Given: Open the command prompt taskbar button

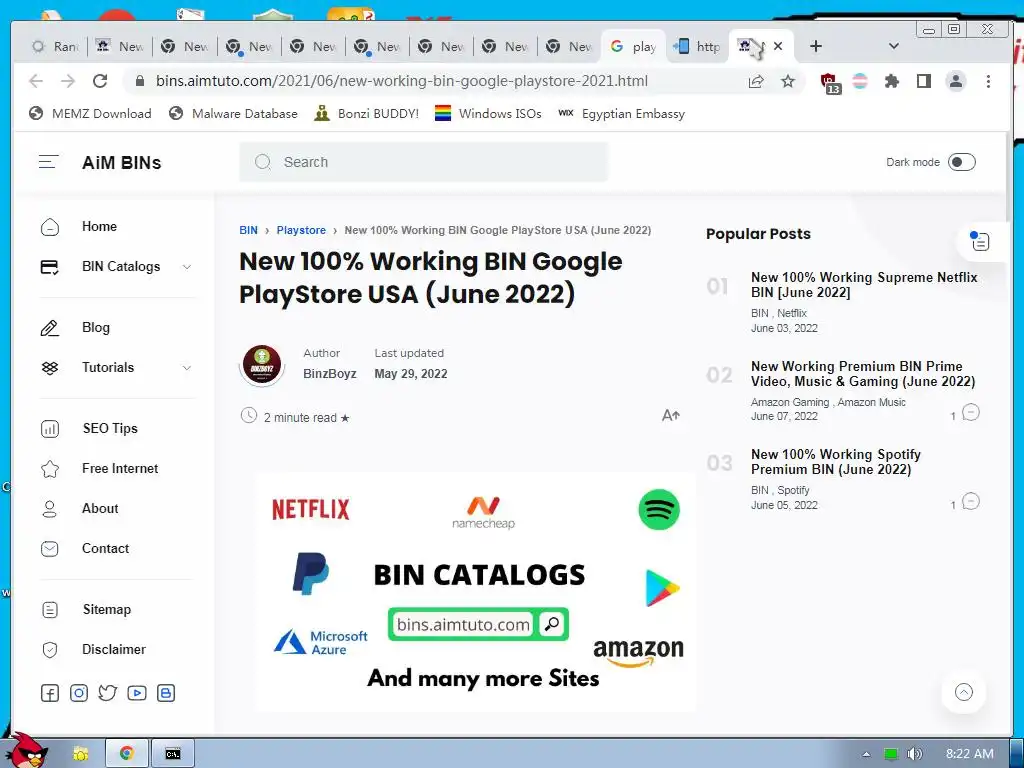Looking at the screenshot, I should [x=173, y=753].
